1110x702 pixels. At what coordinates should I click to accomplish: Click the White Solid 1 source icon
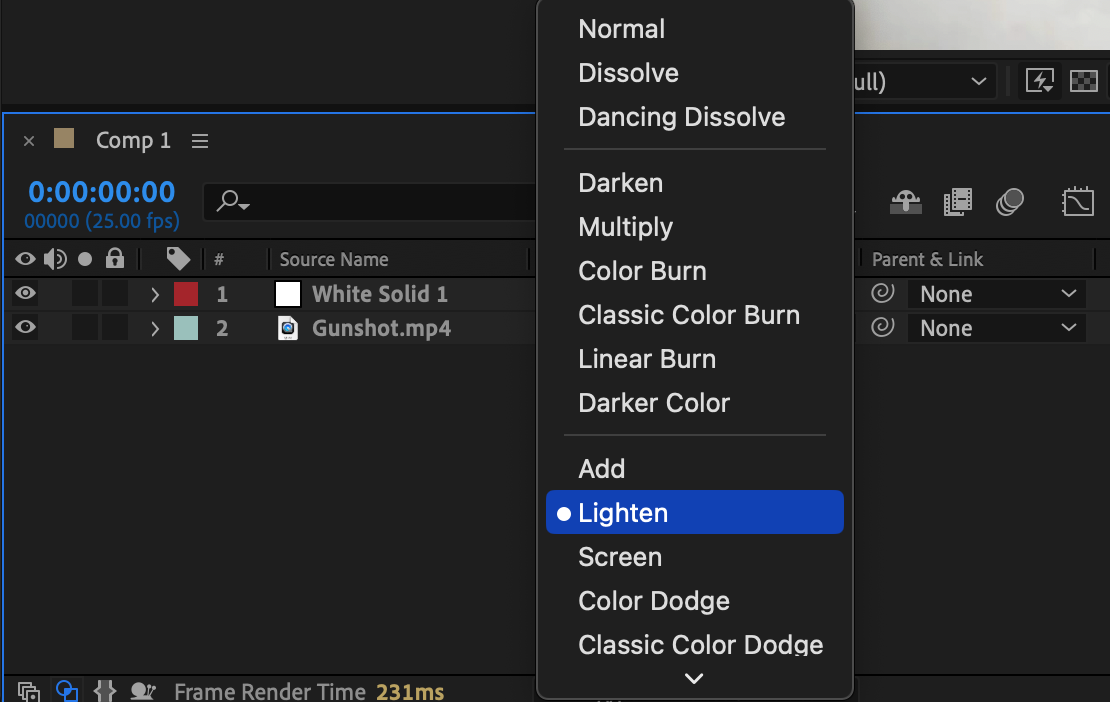[x=288, y=294]
